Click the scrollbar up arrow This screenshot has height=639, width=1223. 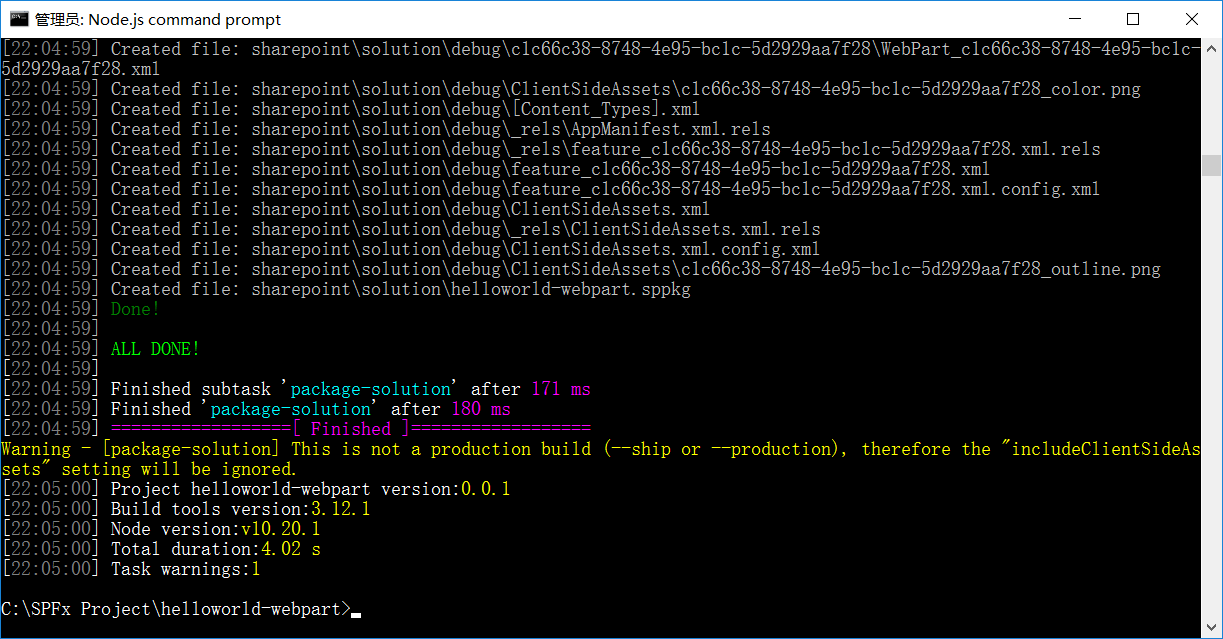(1212, 48)
